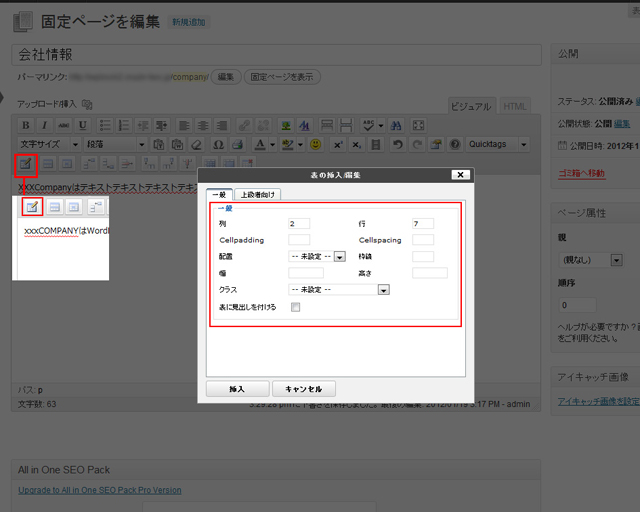Click the ゴミ箱へ移動 link

click(x=582, y=173)
